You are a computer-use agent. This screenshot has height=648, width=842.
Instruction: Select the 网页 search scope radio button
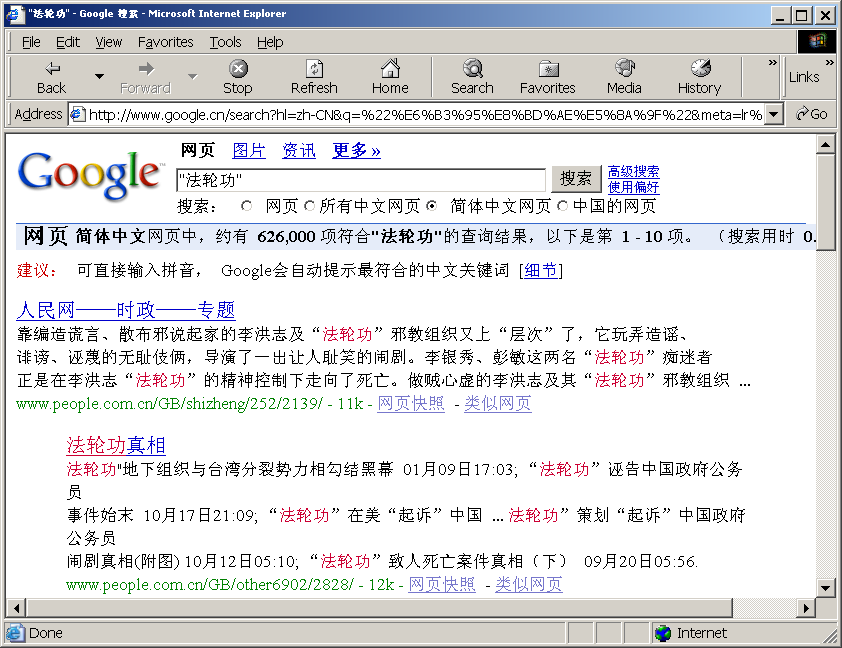coord(247,206)
